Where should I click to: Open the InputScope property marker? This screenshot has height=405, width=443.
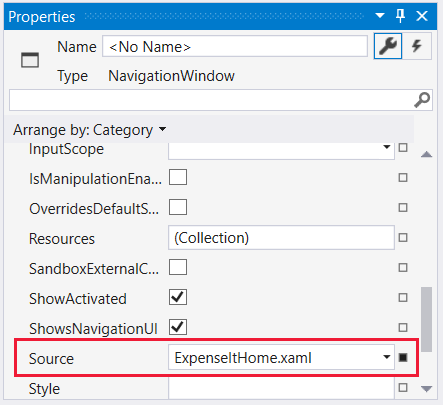click(403, 148)
